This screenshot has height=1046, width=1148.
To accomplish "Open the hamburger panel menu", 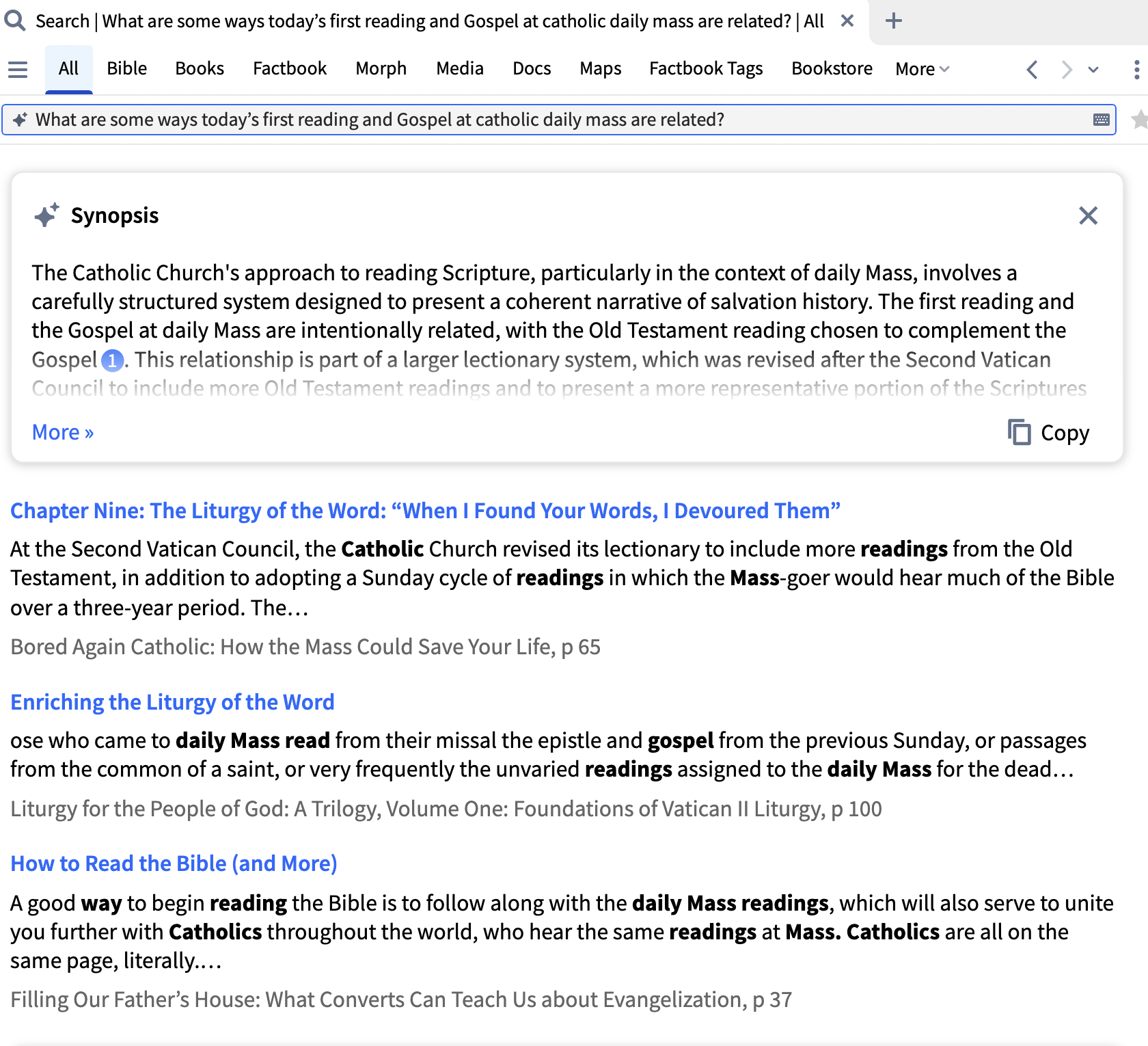I will tap(18, 69).
